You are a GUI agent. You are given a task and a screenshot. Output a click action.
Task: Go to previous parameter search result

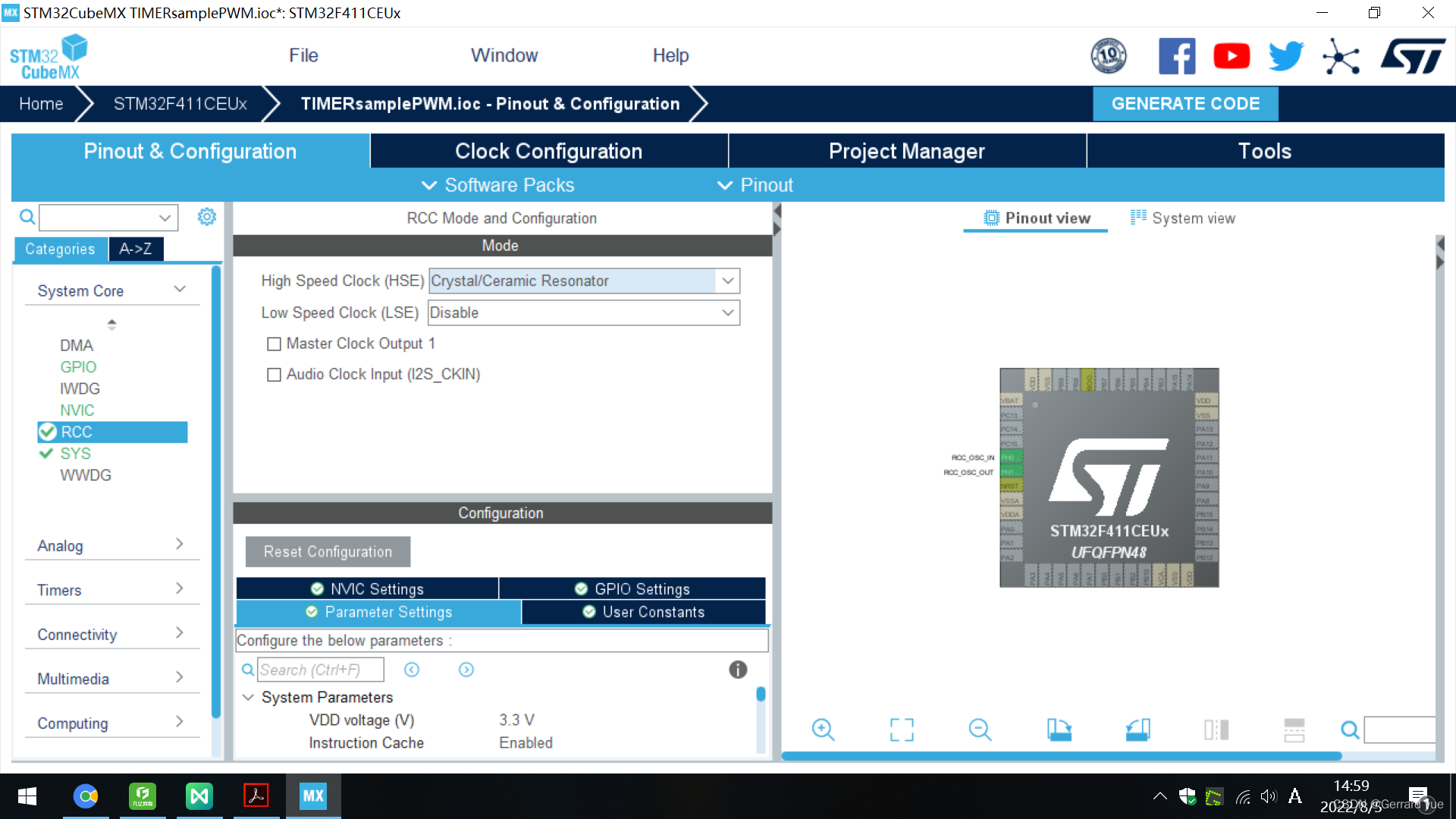(x=412, y=670)
